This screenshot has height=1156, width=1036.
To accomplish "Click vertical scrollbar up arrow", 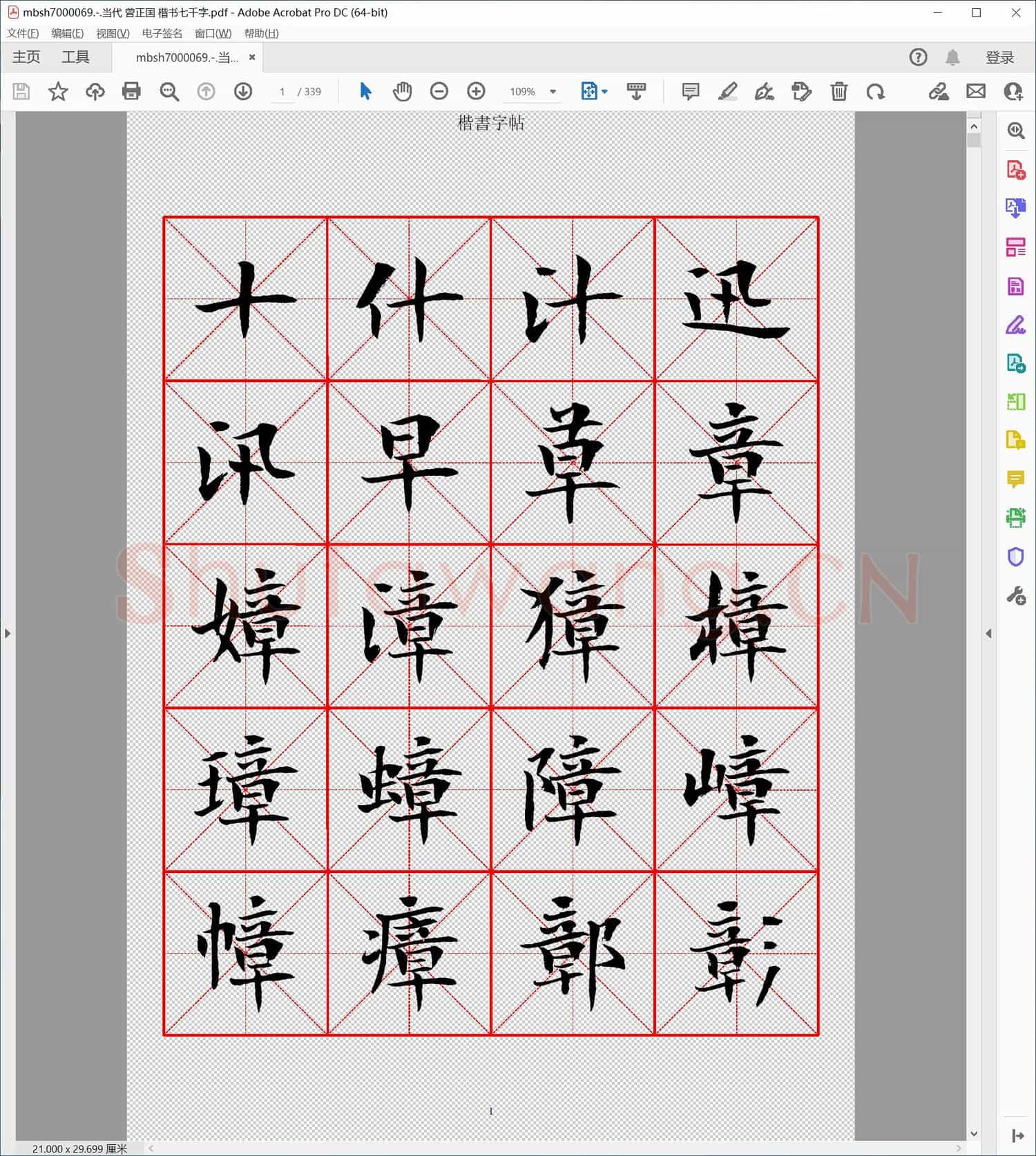I will pyautogui.click(x=974, y=126).
